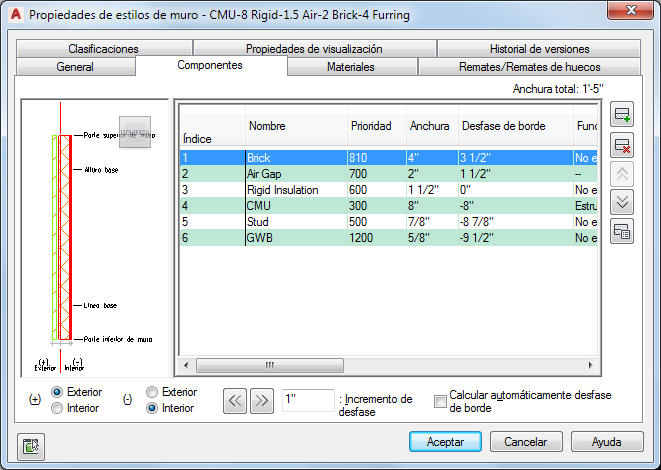Enable Calcular automáticamente desfase de borde
661x470 pixels.
(x=440, y=401)
